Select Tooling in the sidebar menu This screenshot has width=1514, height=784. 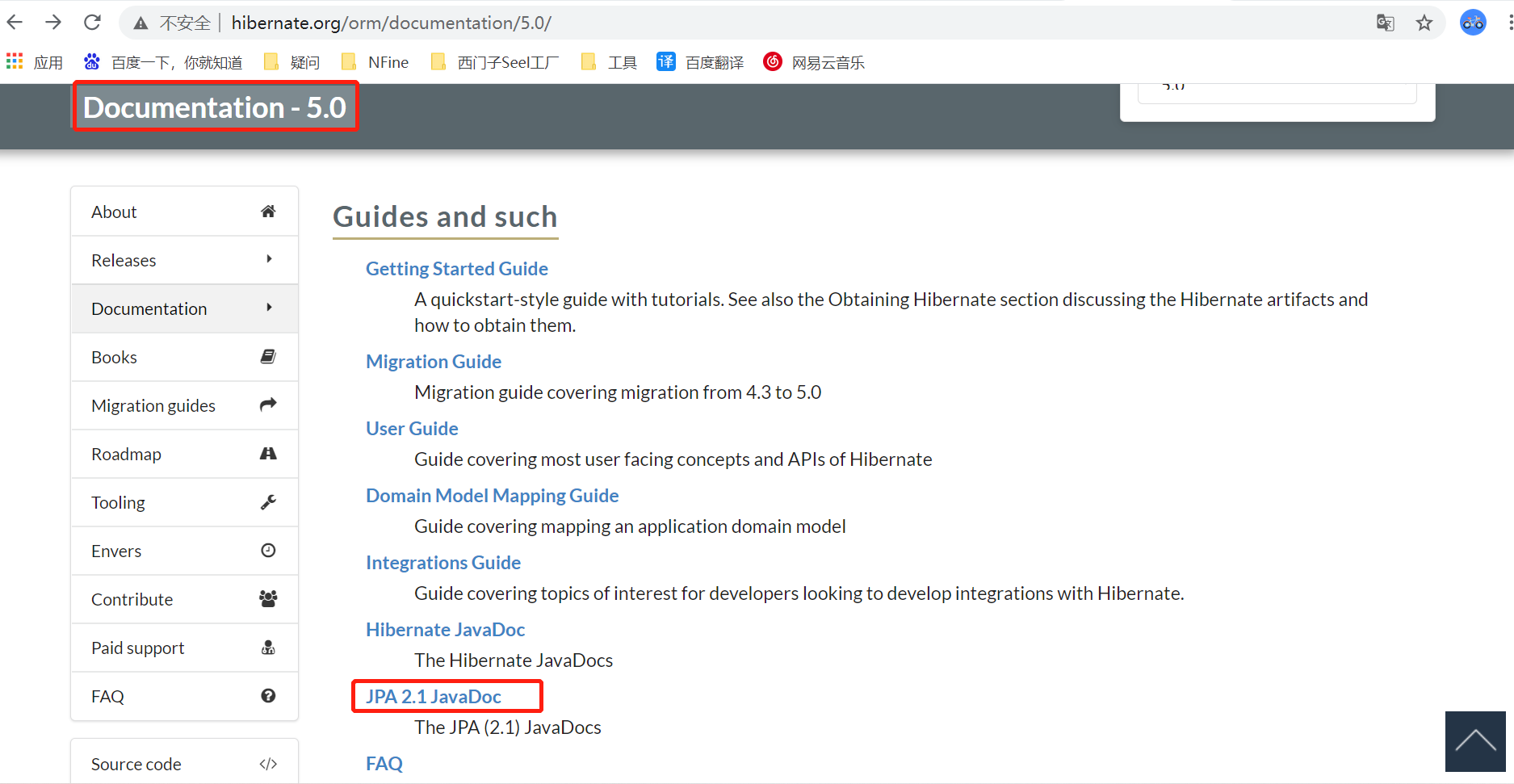(185, 502)
